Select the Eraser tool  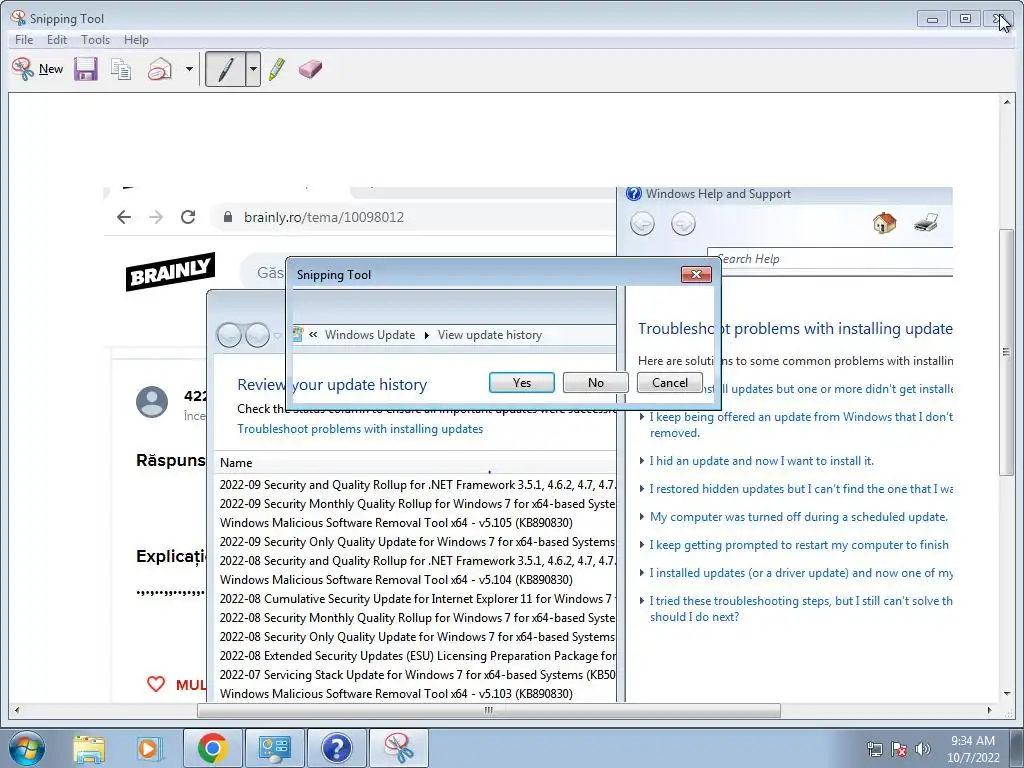coord(310,69)
